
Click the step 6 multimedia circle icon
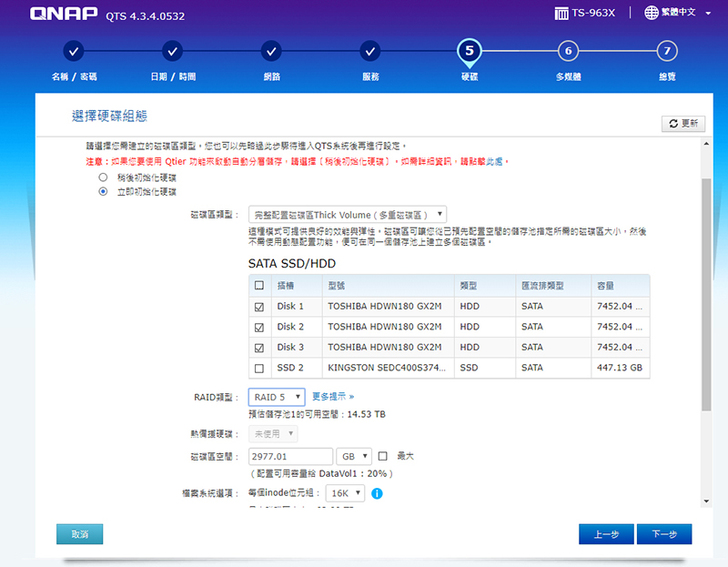pos(568,51)
